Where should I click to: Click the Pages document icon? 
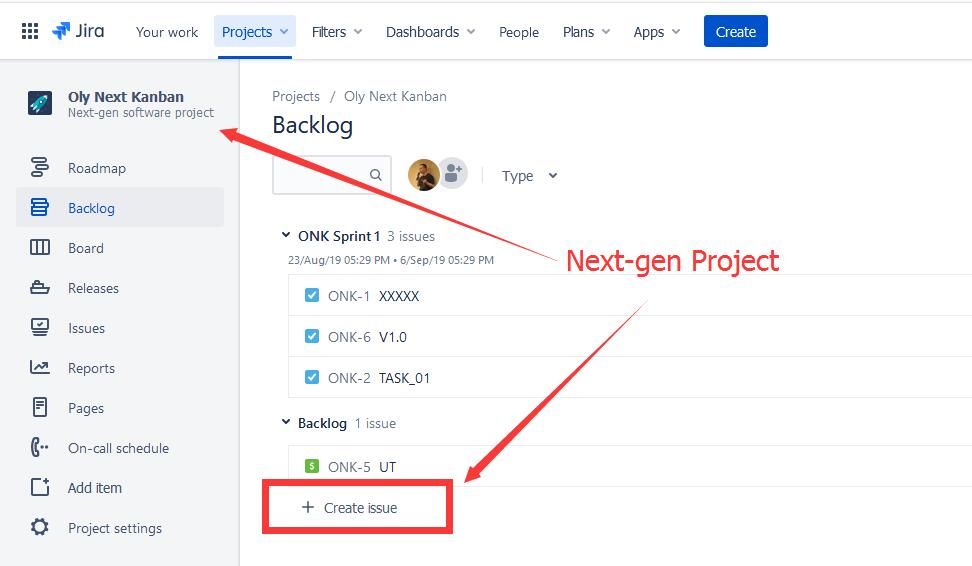pyautogui.click(x=40, y=407)
